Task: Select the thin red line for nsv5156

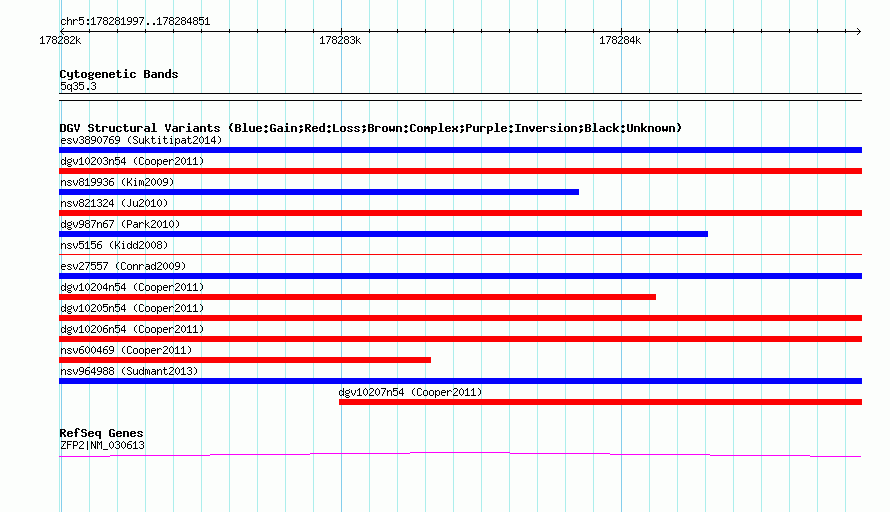Action: (460, 254)
